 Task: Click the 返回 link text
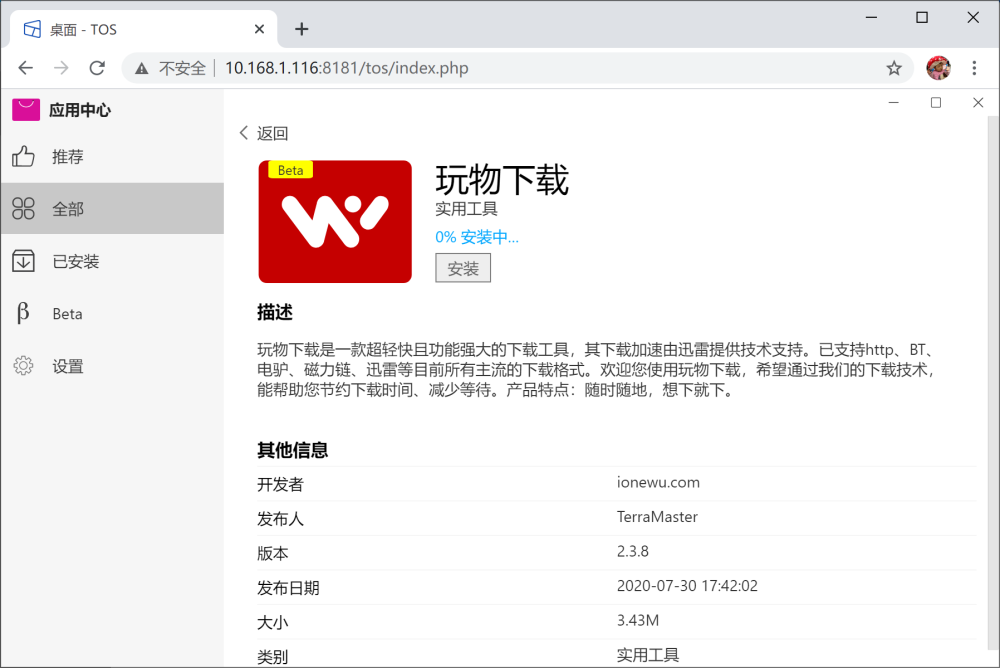click(x=272, y=133)
